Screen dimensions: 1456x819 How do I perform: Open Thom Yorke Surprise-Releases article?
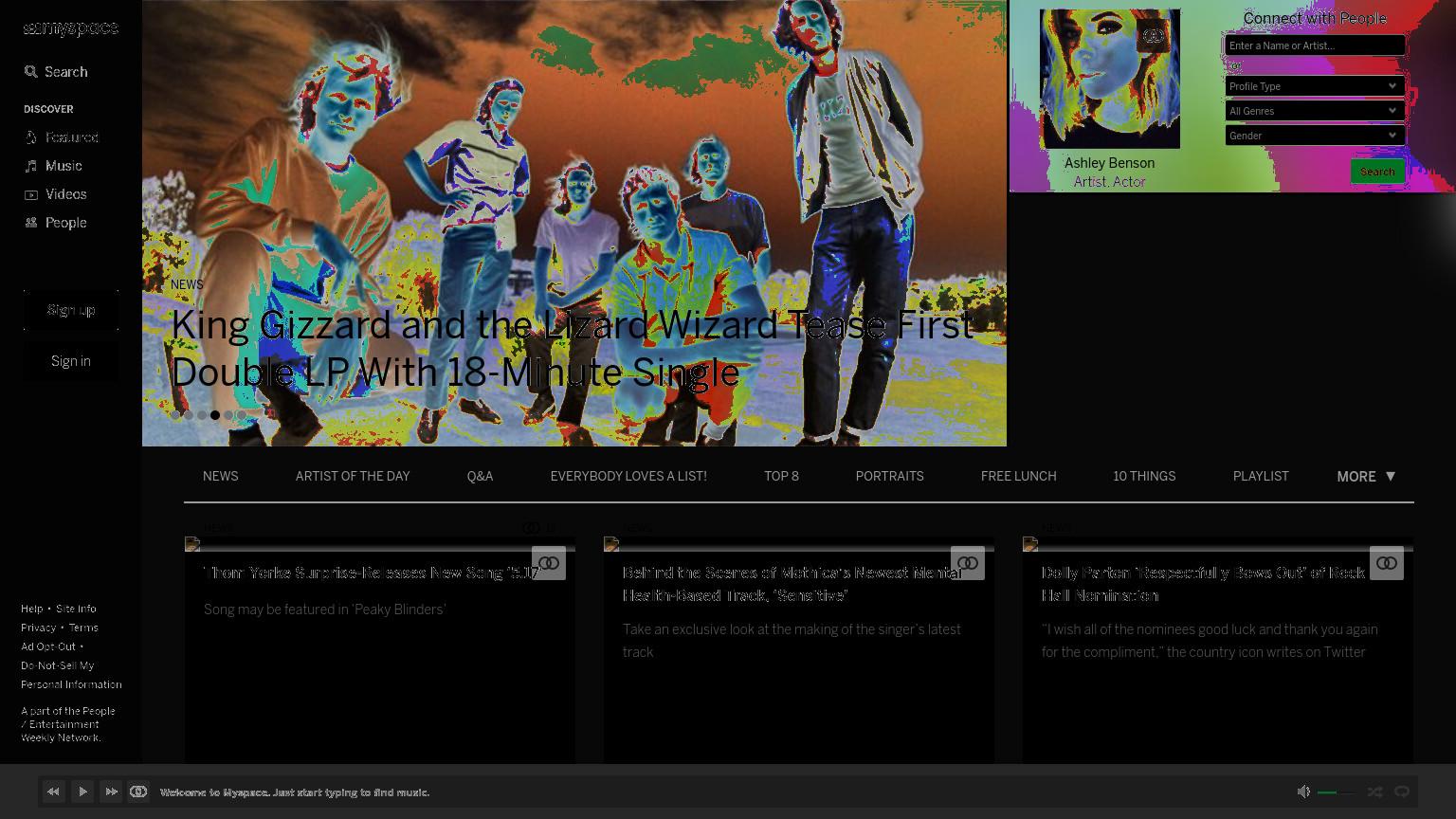372,573
